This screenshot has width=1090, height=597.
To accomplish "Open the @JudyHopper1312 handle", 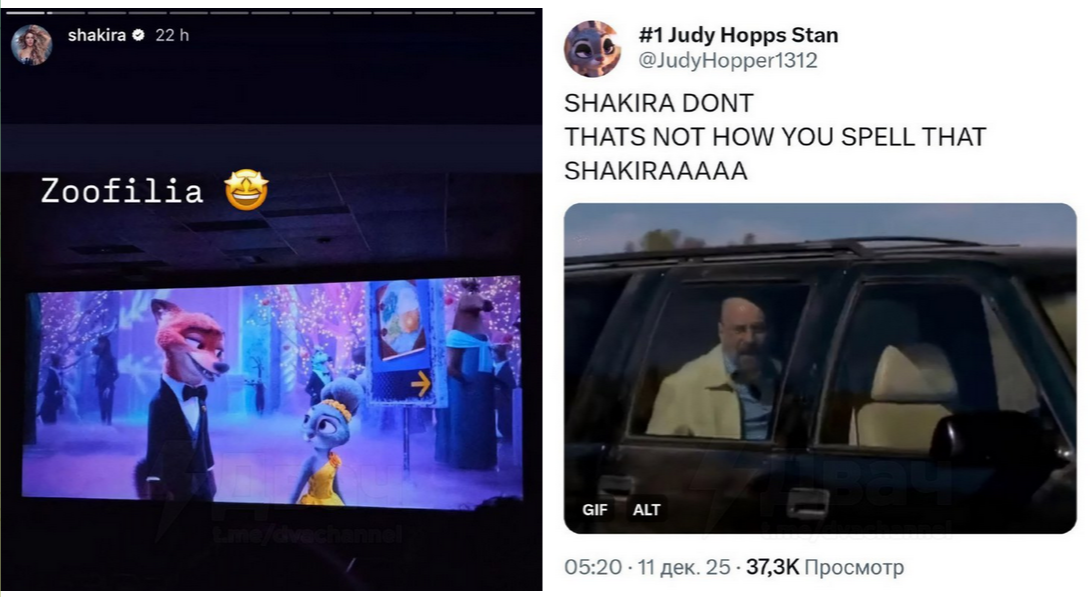I will (x=728, y=60).
